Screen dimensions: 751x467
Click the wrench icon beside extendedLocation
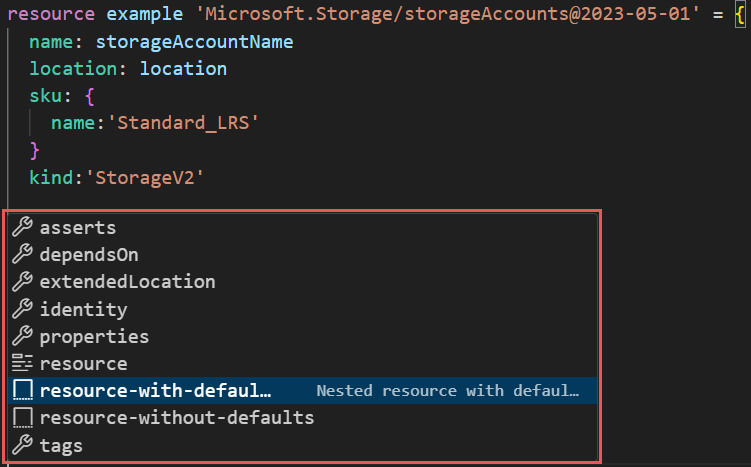[21, 282]
